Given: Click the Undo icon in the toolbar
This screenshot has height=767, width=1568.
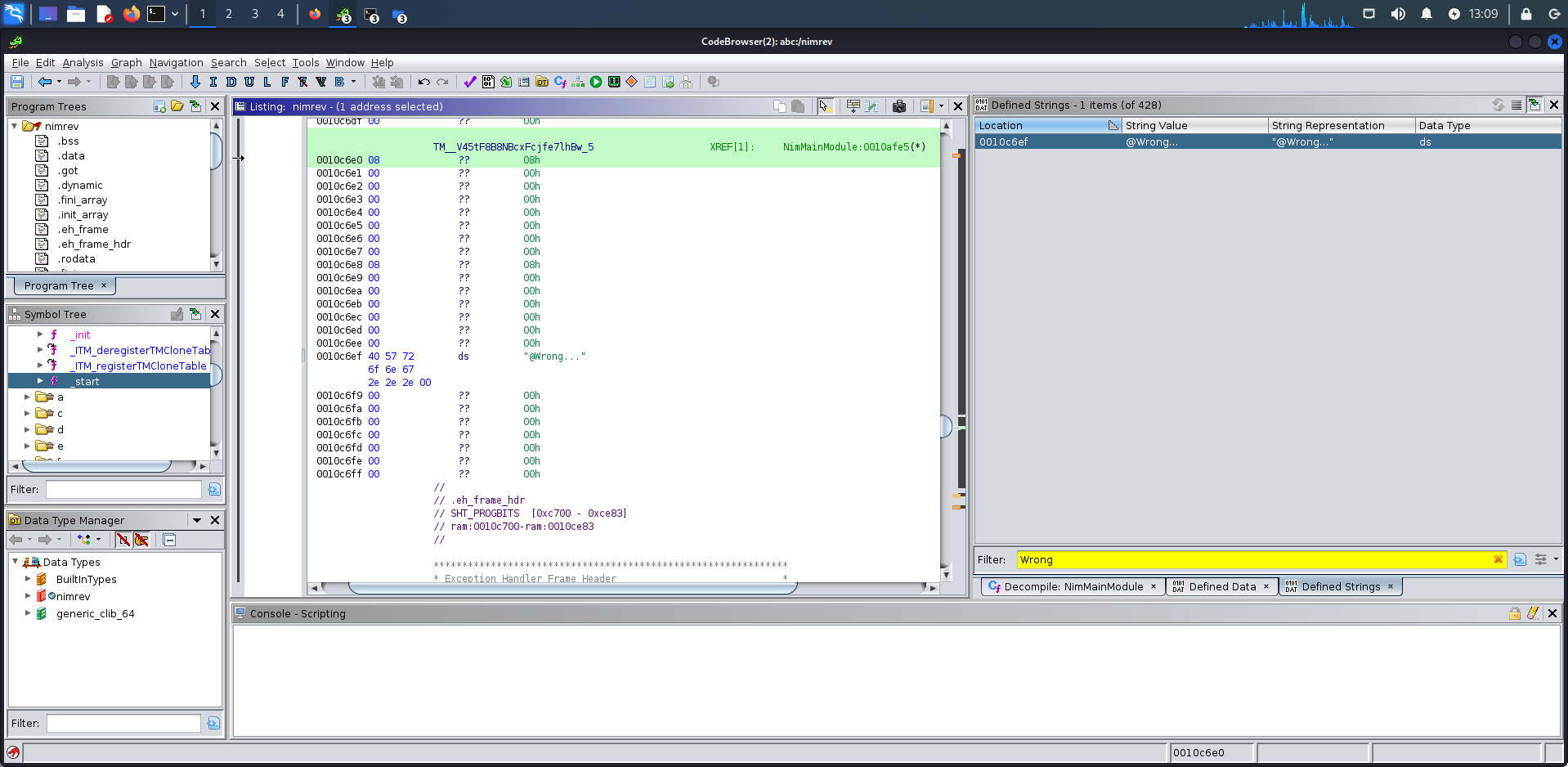Looking at the screenshot, I should (x=423, y=82).
